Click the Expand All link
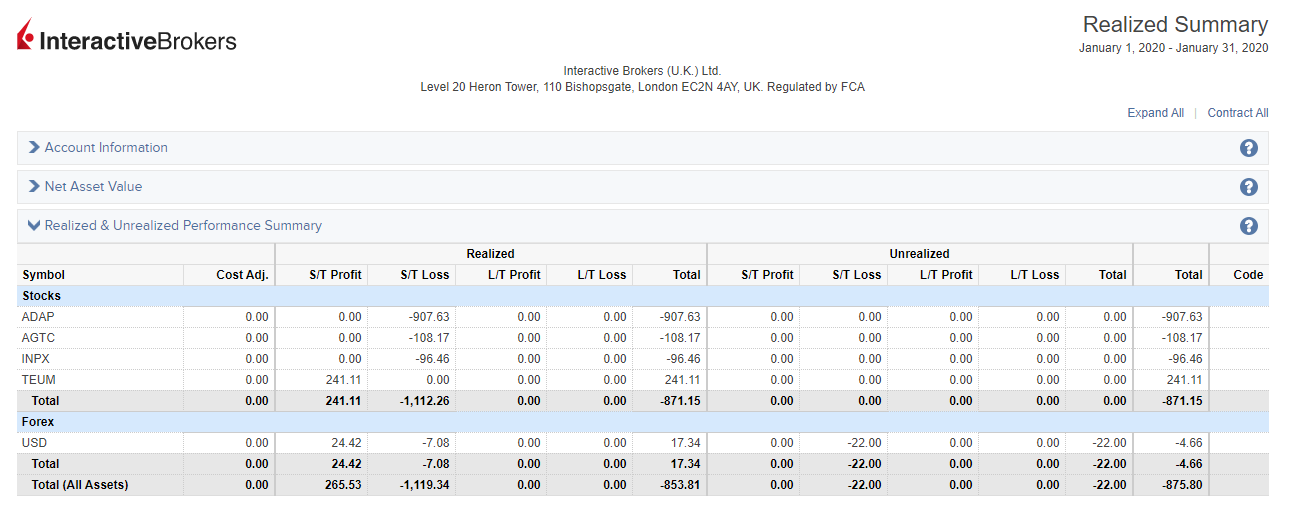1296x505 pixels. click(1155, 113)
